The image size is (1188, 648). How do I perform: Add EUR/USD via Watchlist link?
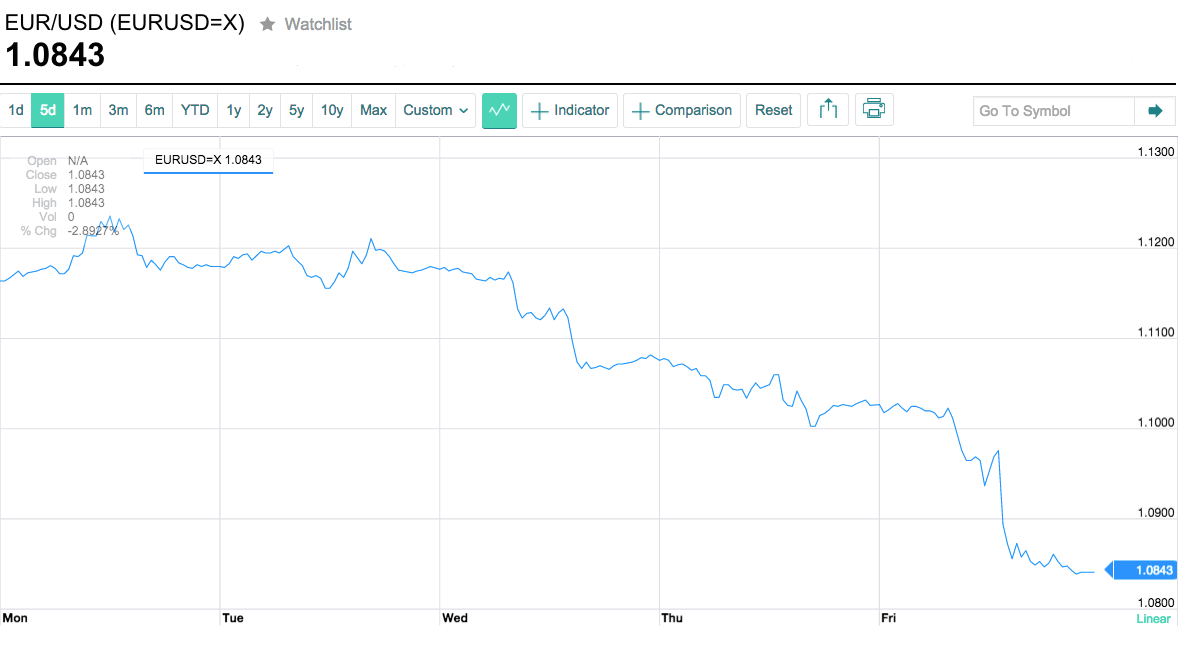pos(317,24)
